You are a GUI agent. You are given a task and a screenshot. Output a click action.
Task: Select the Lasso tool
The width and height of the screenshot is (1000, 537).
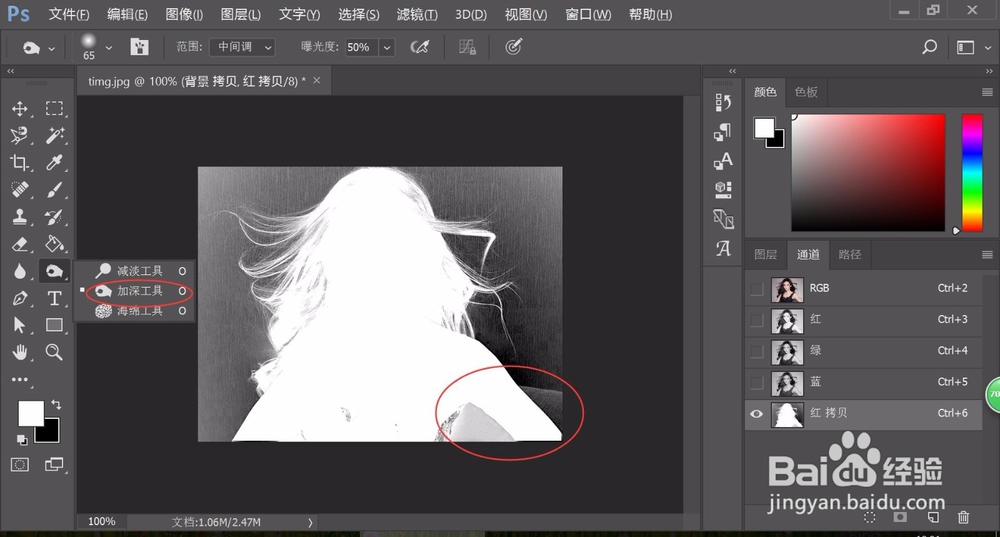pos(20,135)
